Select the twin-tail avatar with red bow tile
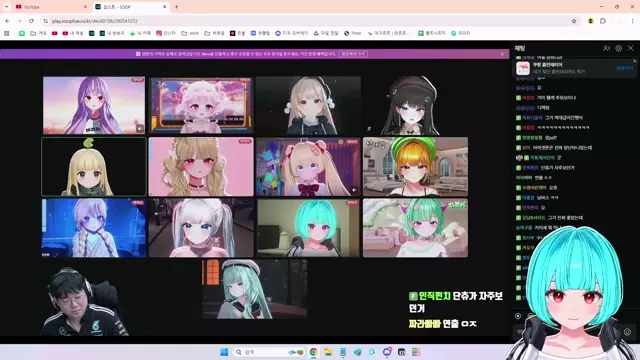Viewport: 640px width, 360px height. coord(308,167)
